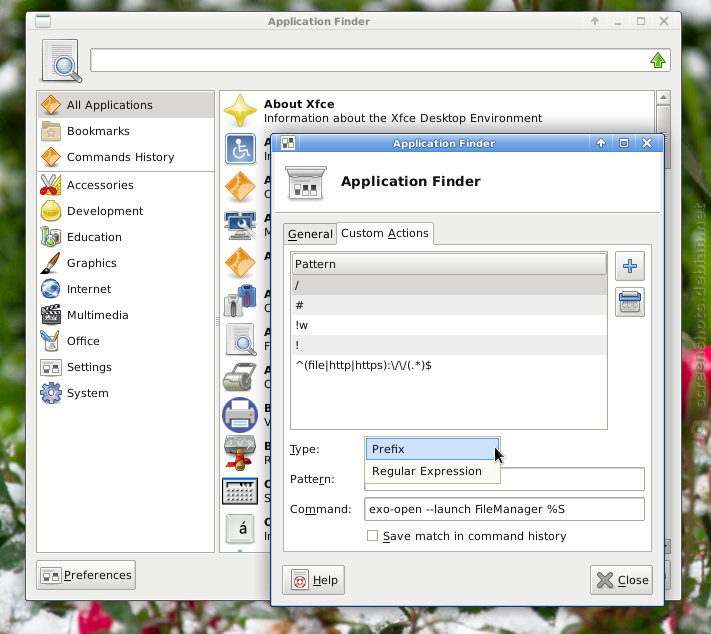This screenshot has height=634, width=711.
Task: Click the add pattern plus icon
Action: click(x=629, y=266)
